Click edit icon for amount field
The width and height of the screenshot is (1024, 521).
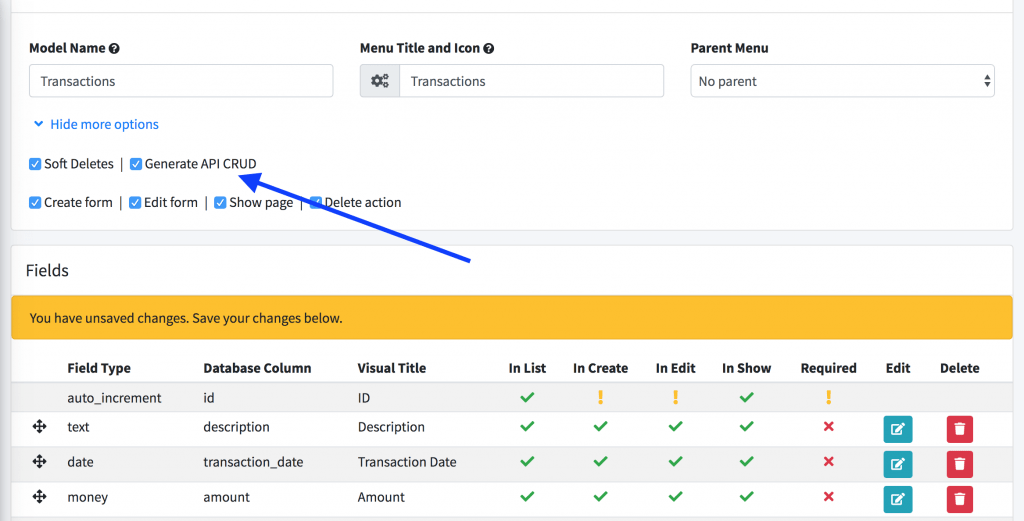click(x=898, y=500)
